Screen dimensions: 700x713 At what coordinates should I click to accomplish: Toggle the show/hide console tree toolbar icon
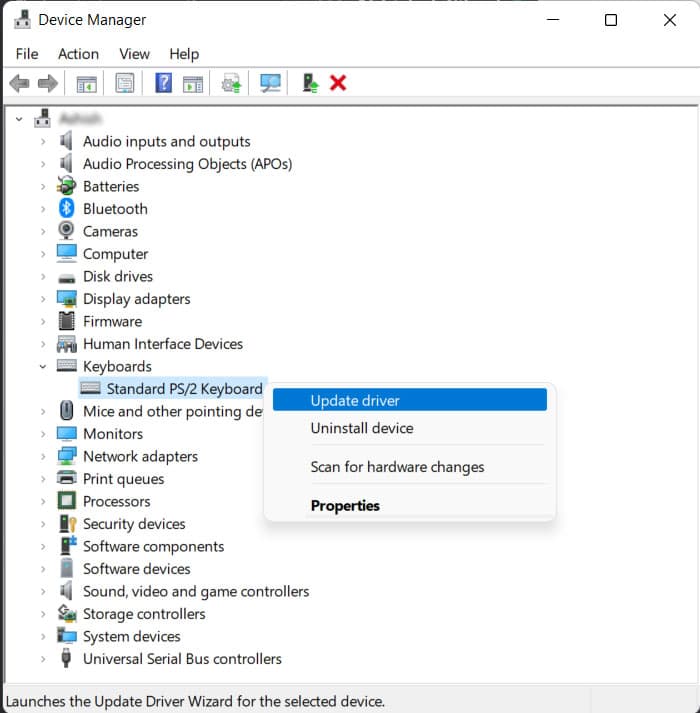86,84
